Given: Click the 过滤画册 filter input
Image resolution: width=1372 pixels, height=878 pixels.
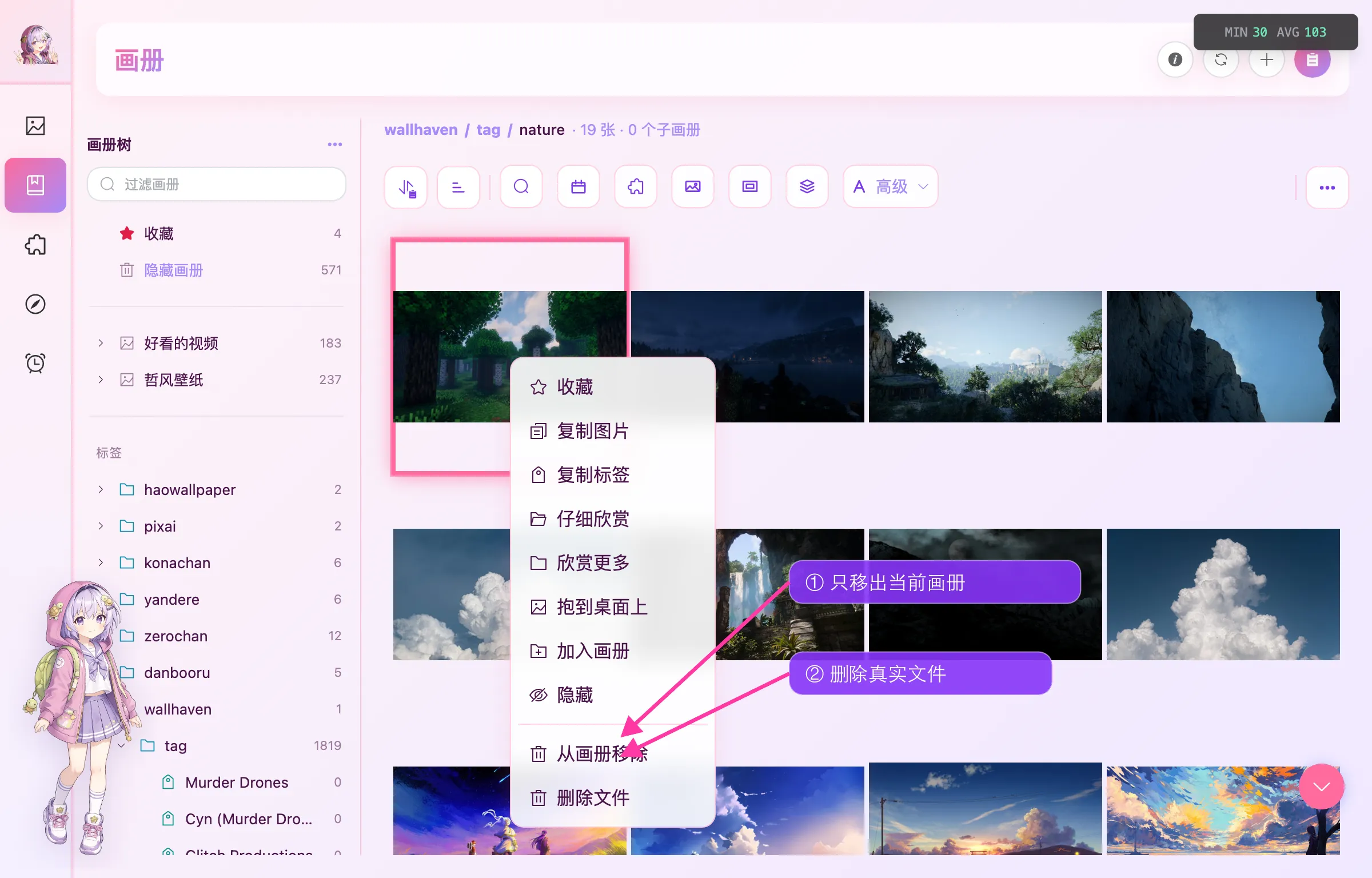Looking at the screenshot, I should [x=217, y=184].
